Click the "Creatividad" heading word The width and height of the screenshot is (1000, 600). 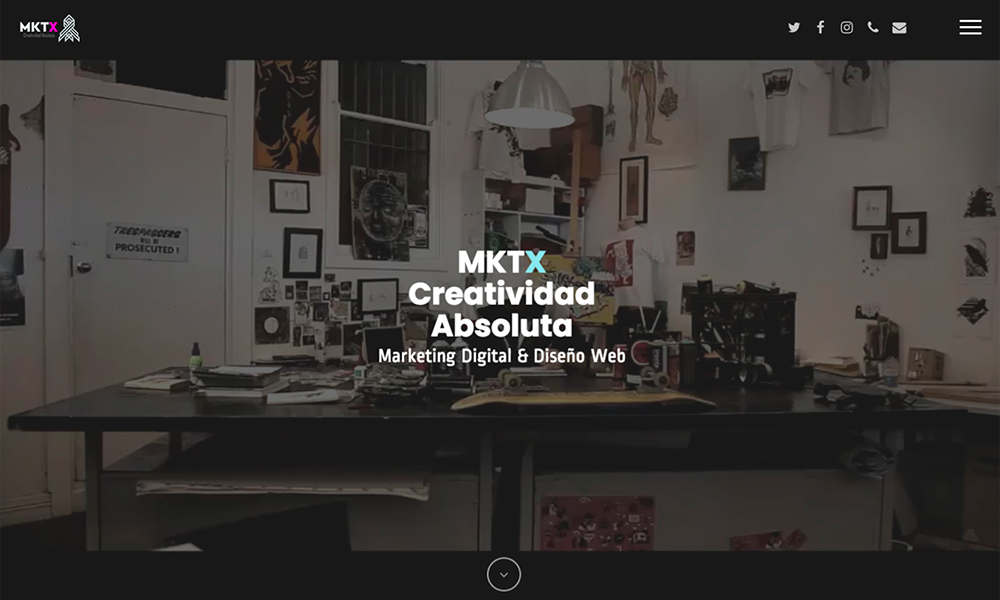coord(502,294)
